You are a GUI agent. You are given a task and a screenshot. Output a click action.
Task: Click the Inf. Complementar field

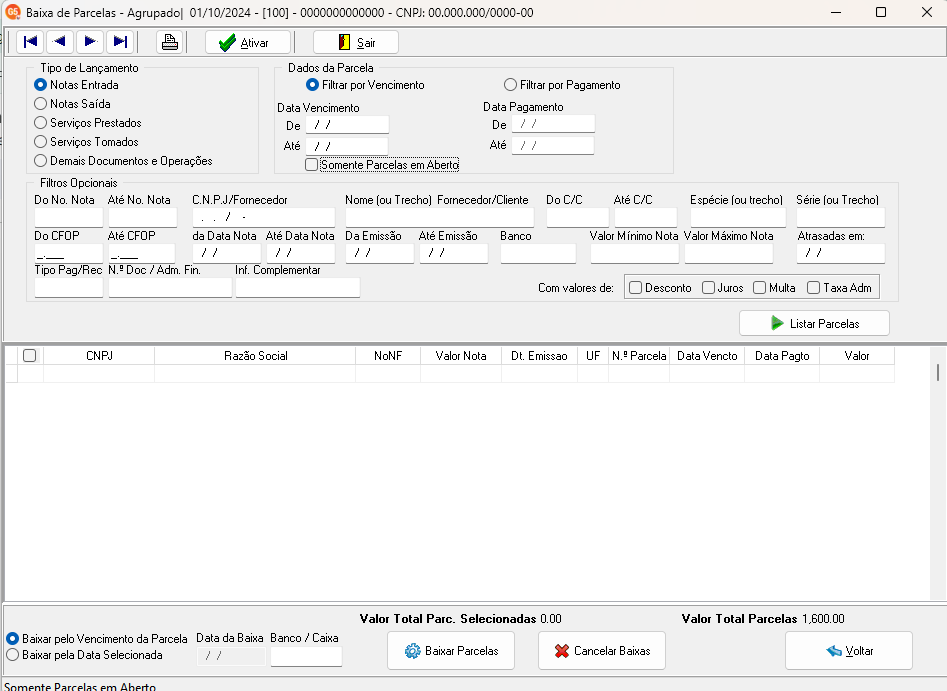point(298,288)
